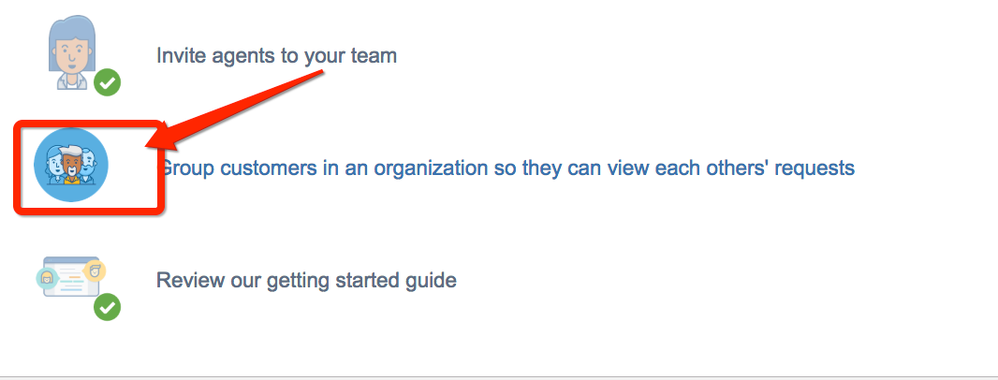Click the green checkmark on agent avatar

108,83
